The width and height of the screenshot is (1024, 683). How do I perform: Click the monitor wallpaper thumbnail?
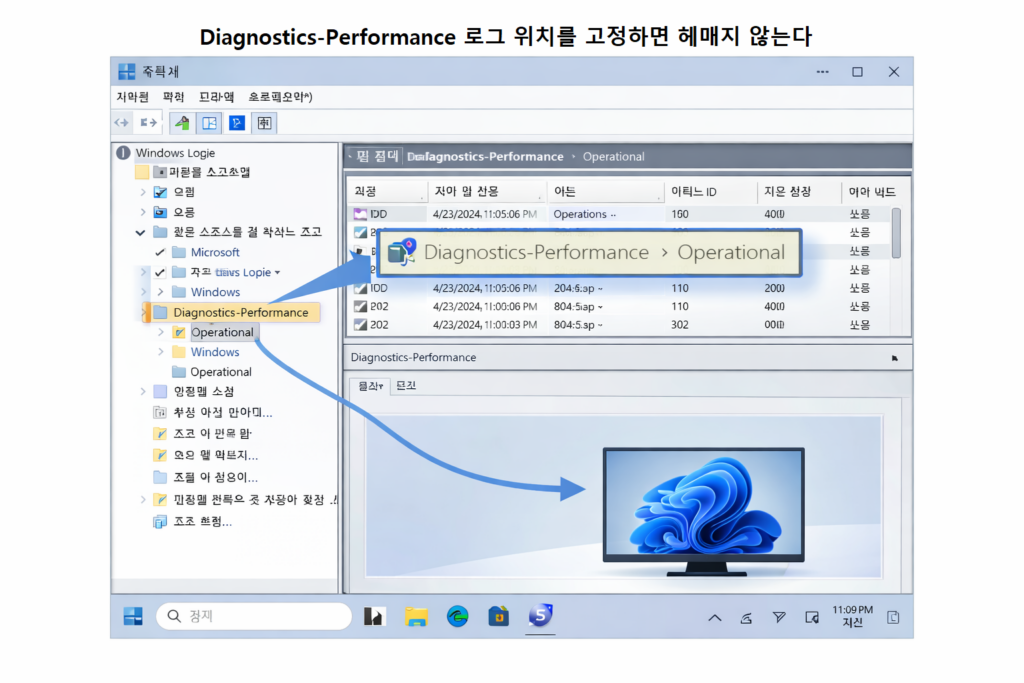(703, 512)
